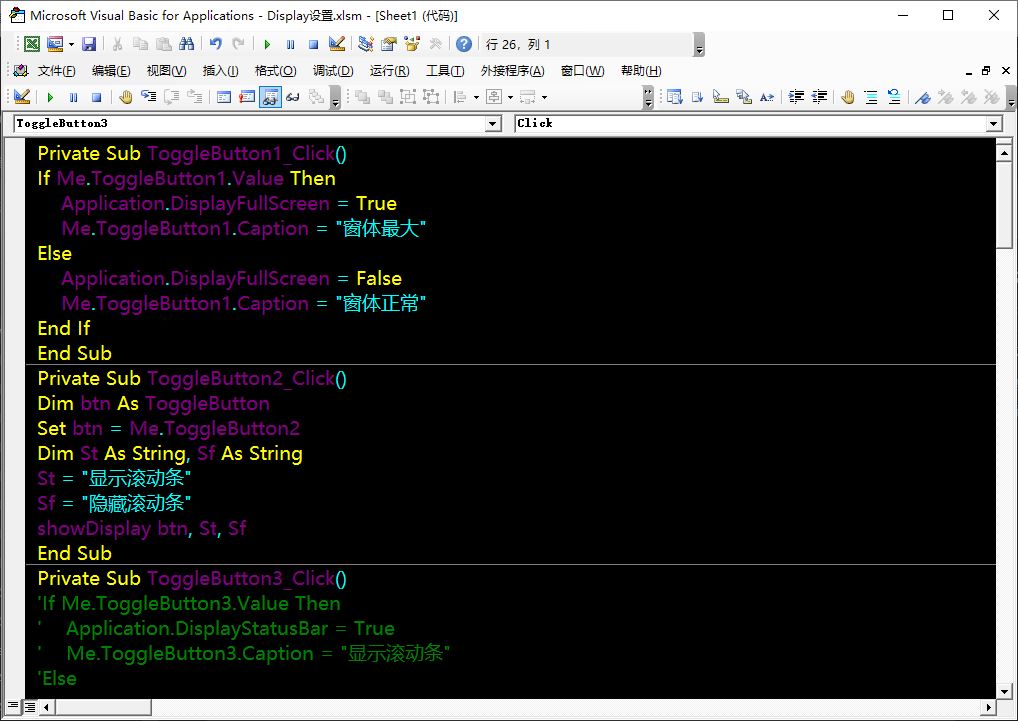The width and height of the screenshot is (1018, 721).
Task: Click the Uncomment Block icon
Action: pos(894,97)
